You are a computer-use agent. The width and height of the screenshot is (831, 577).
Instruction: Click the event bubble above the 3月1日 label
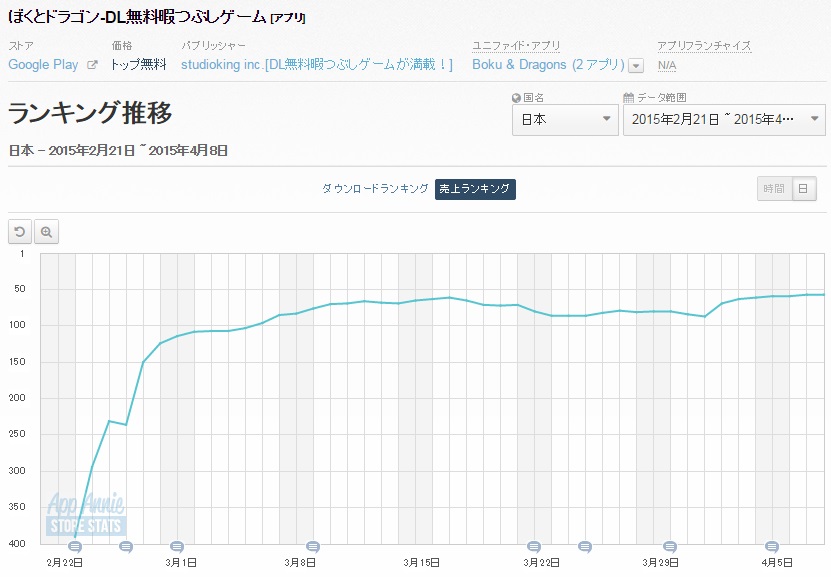pos(177,547)
